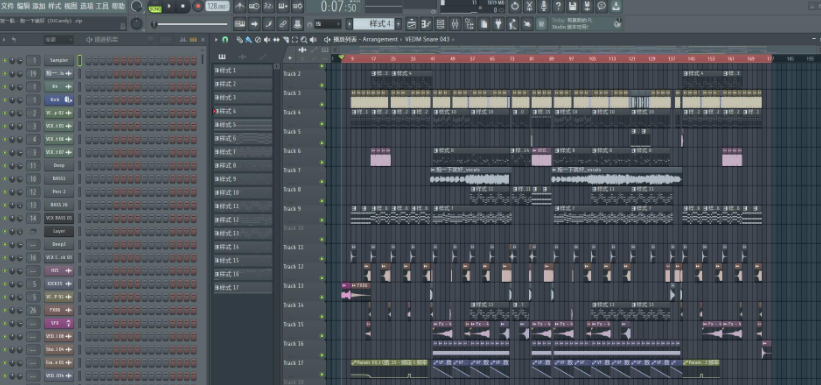Toggle the metronome icon
This screenshot has width=821, height=385.
coord(240,6)
